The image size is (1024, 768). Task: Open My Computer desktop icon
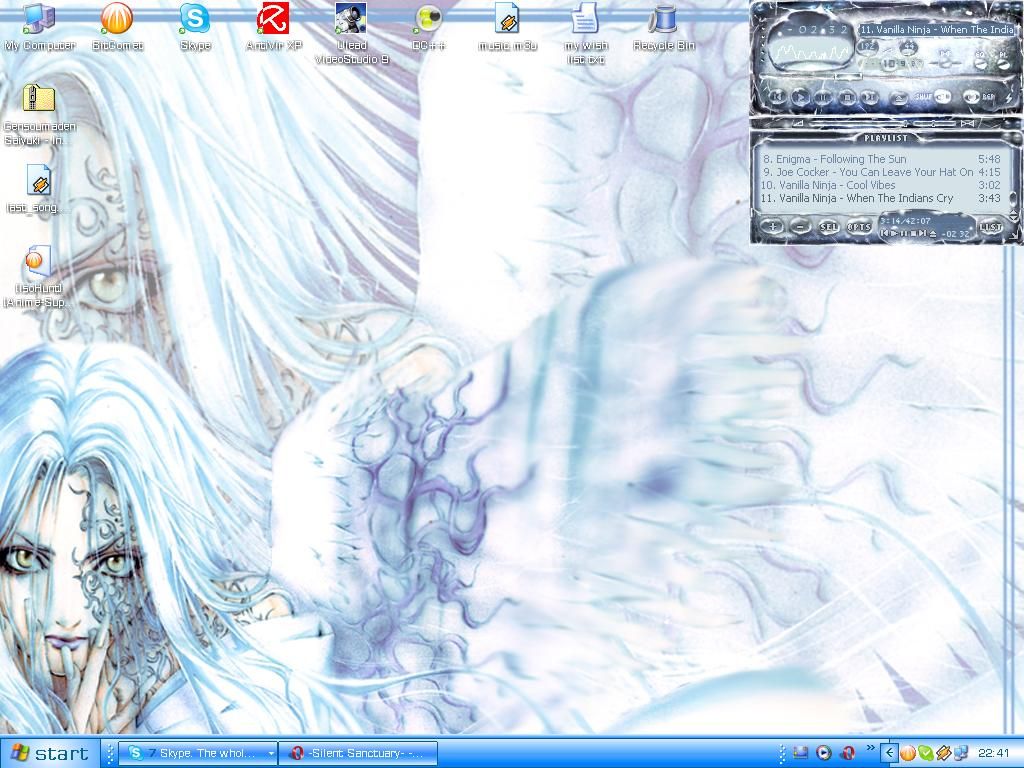click(x=39, y=27)
